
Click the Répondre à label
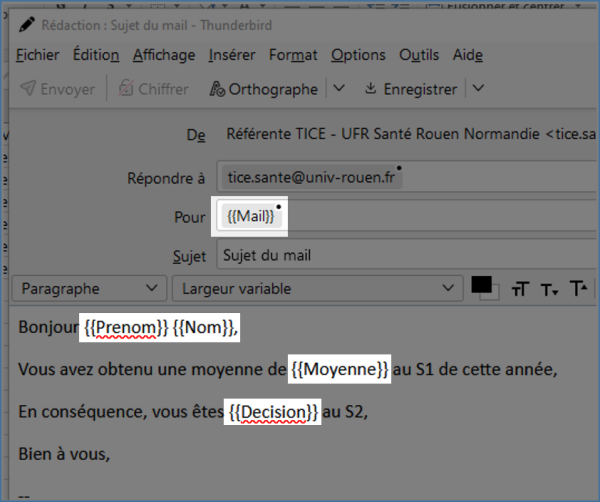pyautogui.click(x=166, y=178)
